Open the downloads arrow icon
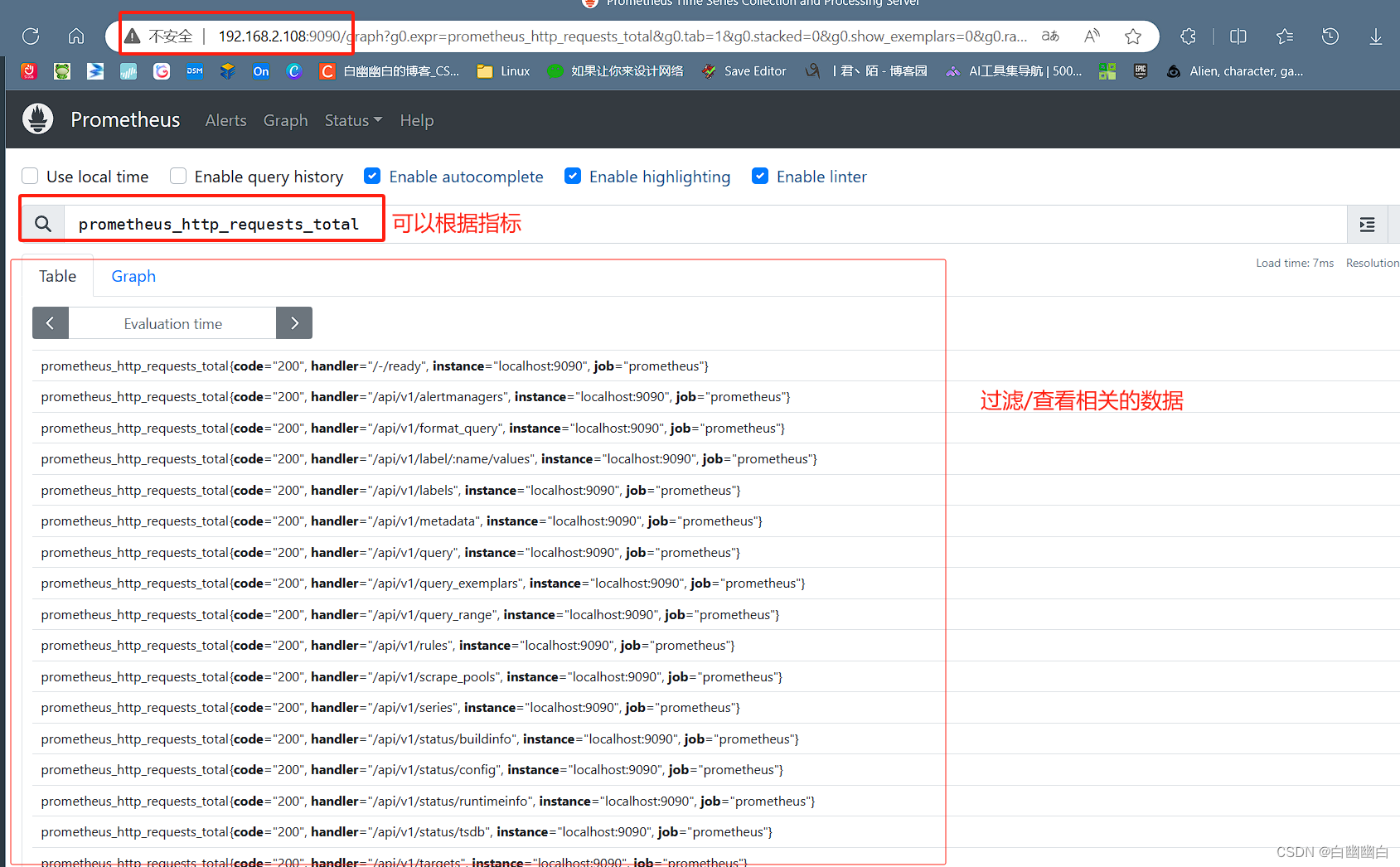The image size is (1400, 867). 1376,36
